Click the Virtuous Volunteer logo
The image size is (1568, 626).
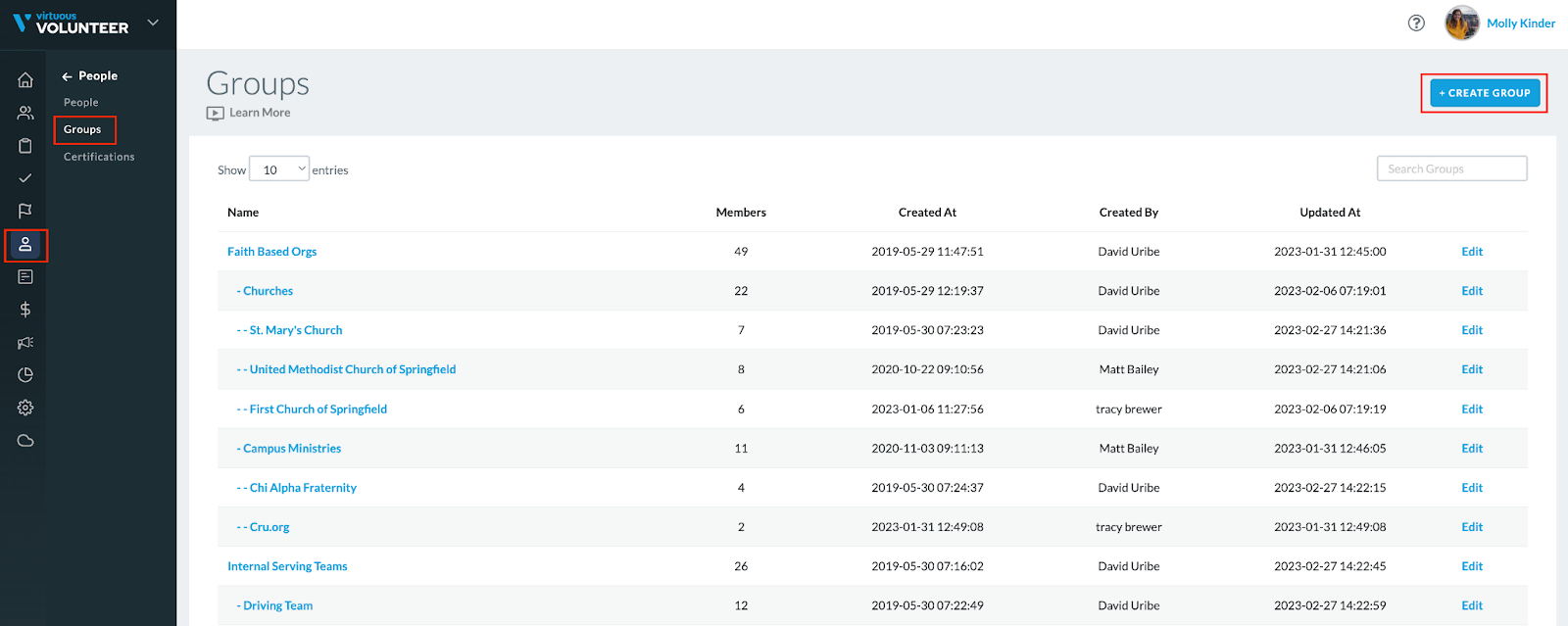pyautogui.click(x=71, y=23)
